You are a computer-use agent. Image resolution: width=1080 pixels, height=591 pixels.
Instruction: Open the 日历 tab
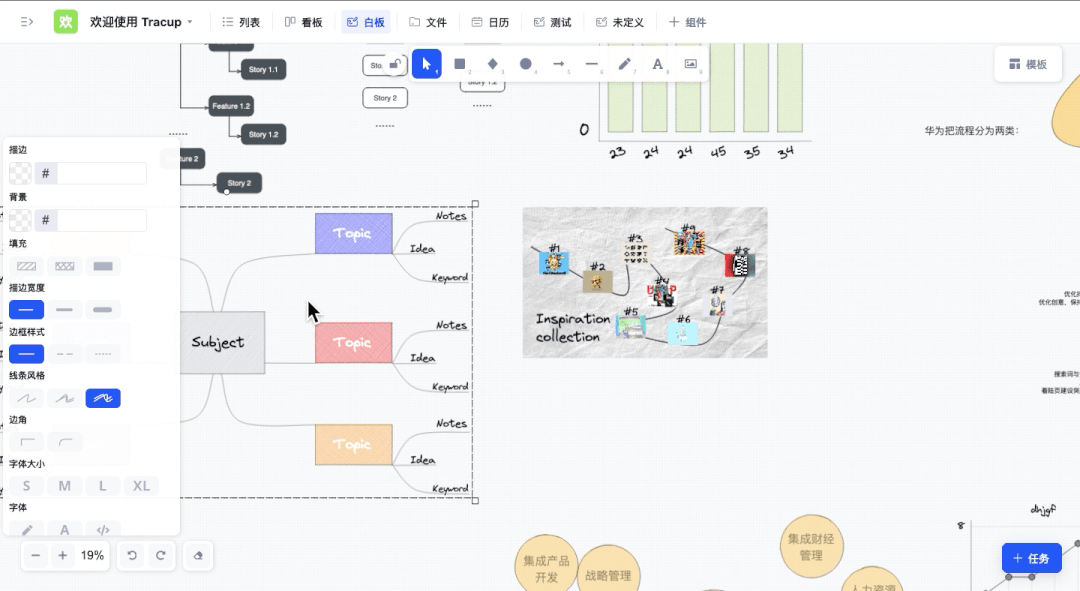click(x=490, y=22)
